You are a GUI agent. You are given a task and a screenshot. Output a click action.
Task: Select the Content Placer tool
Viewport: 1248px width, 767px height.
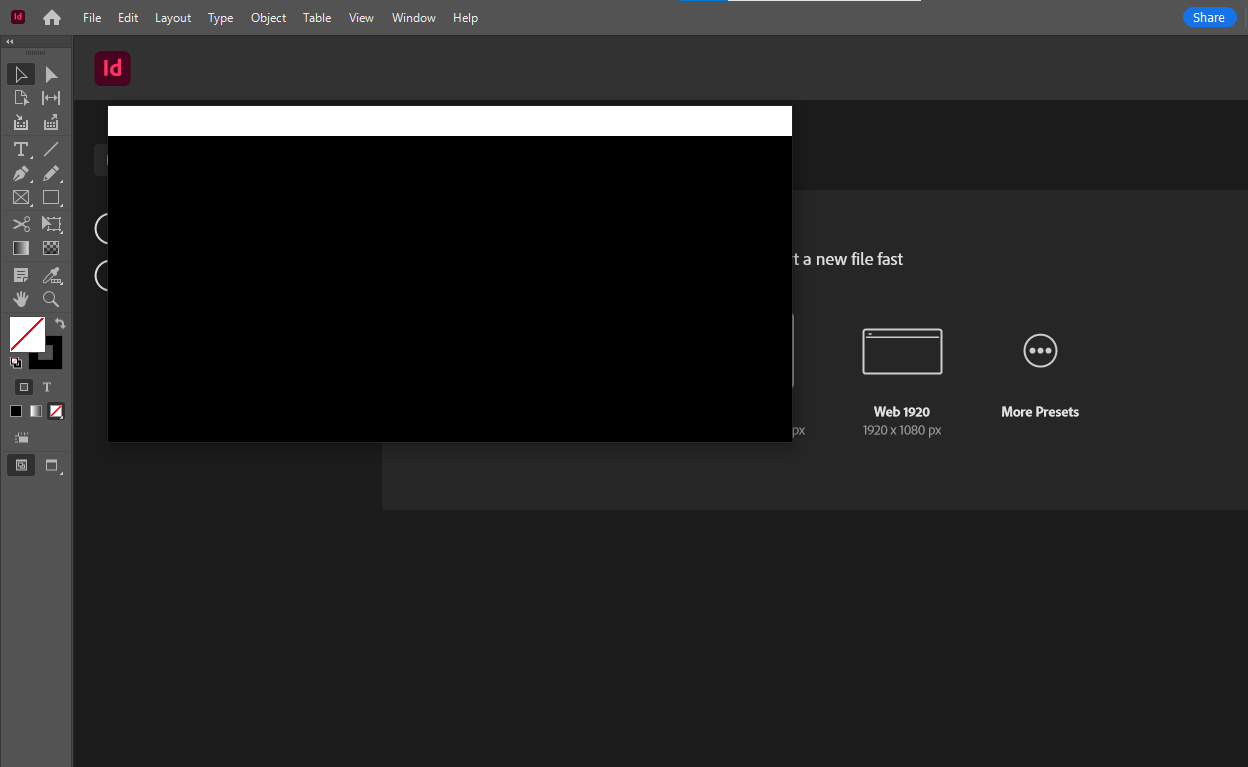coord(51,123)
